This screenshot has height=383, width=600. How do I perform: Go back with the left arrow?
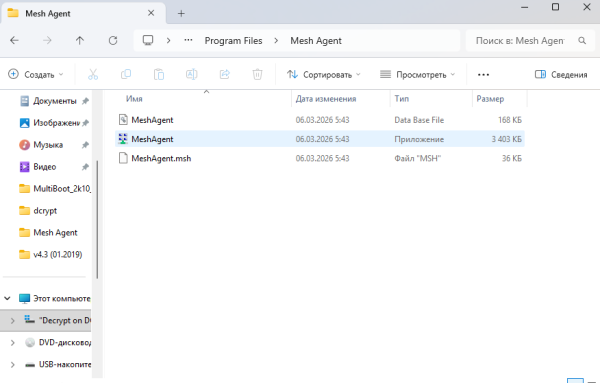(15, 40)
